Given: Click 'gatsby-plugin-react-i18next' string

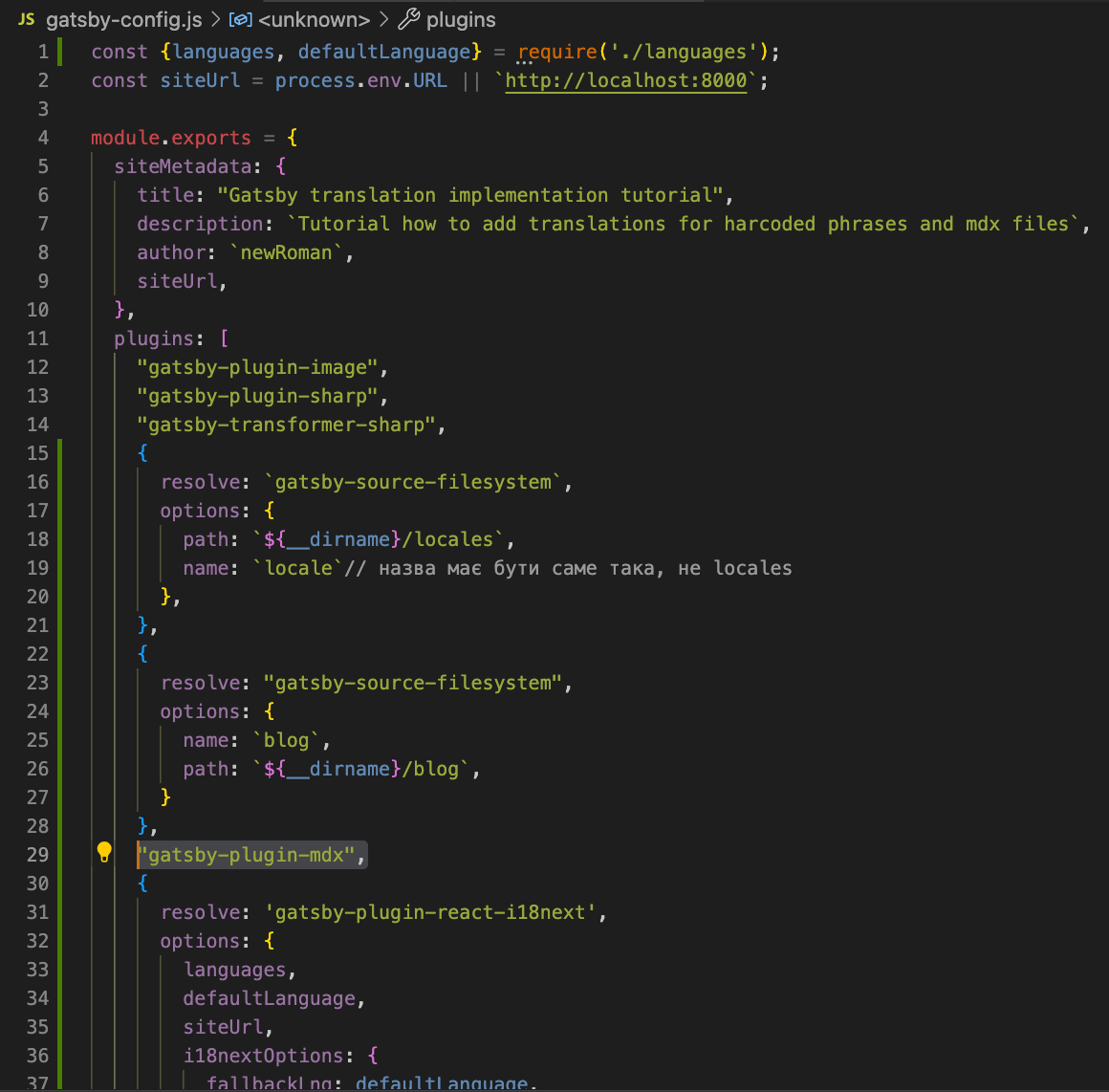Looking at the screenshot, I should coord(431,912).
